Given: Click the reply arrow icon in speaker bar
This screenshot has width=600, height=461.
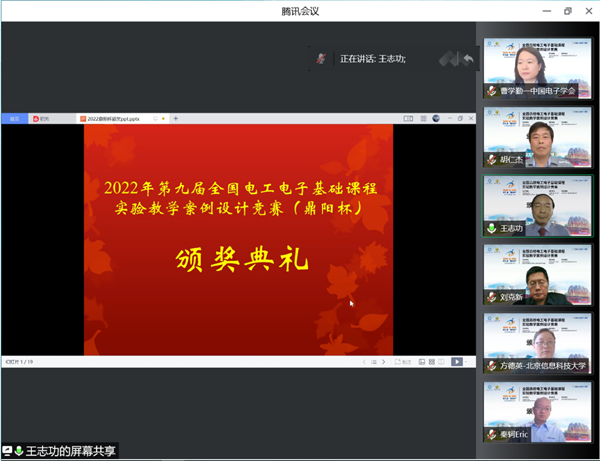Looking at the screenshot, I should pos(468,59).
